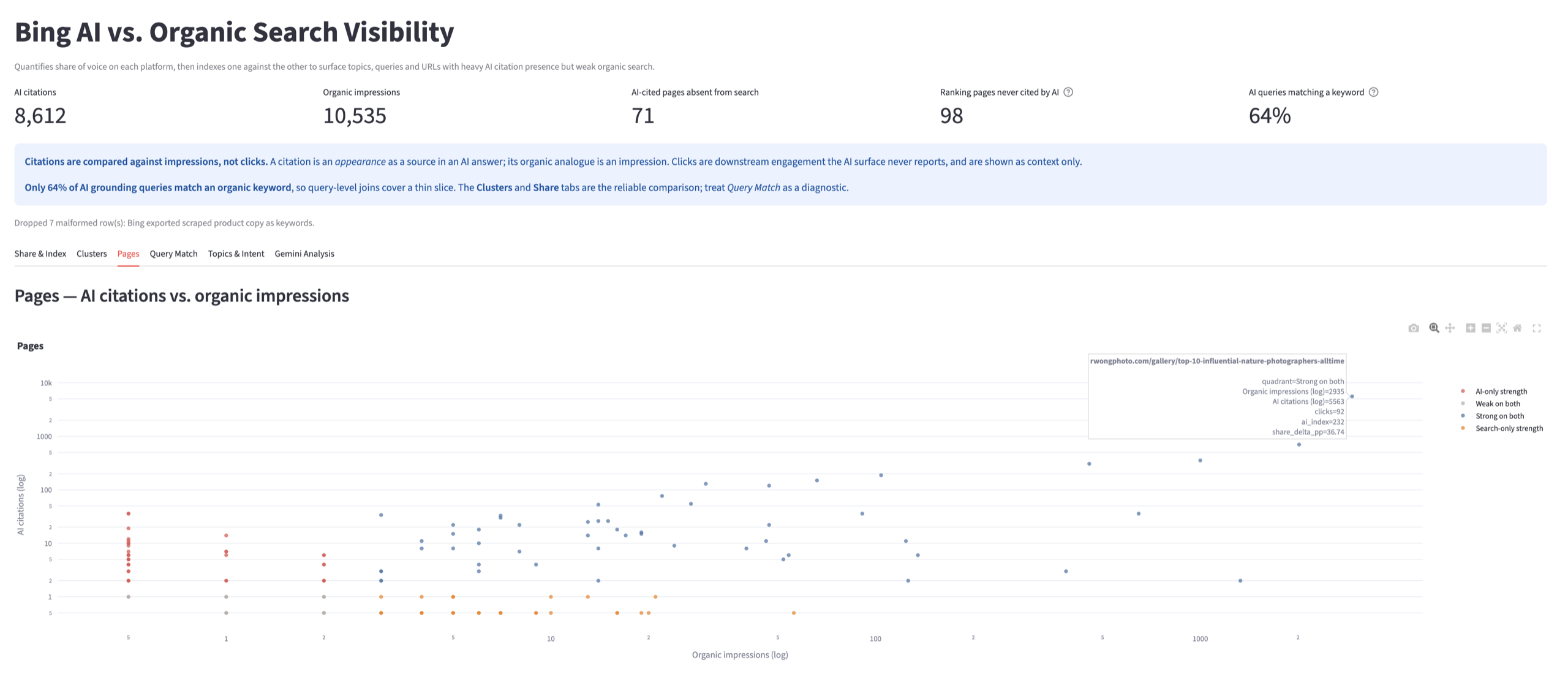This screenshot has height=674, width=1568.
Task: Click the AI citations (log) axis title
Action: coord(21,505)
